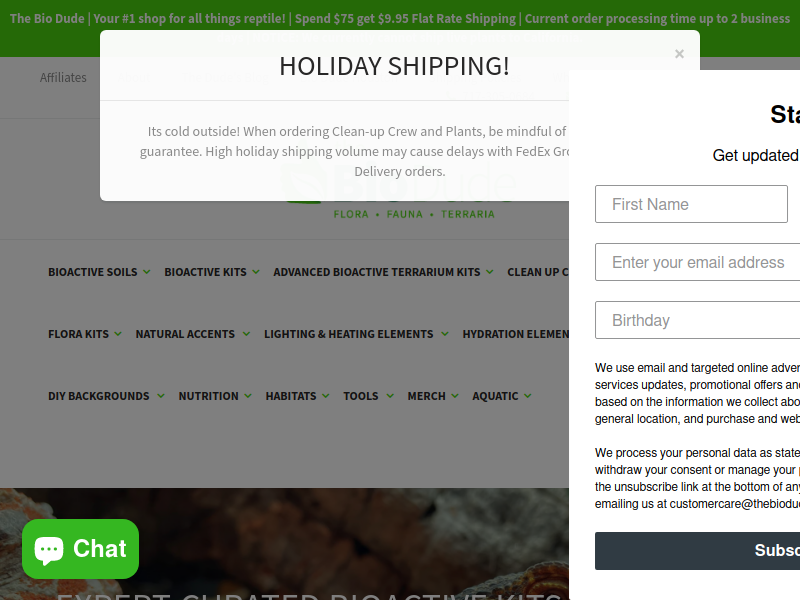
Task: Expand the Flora Kits chevron
Action: click(118, 334)
